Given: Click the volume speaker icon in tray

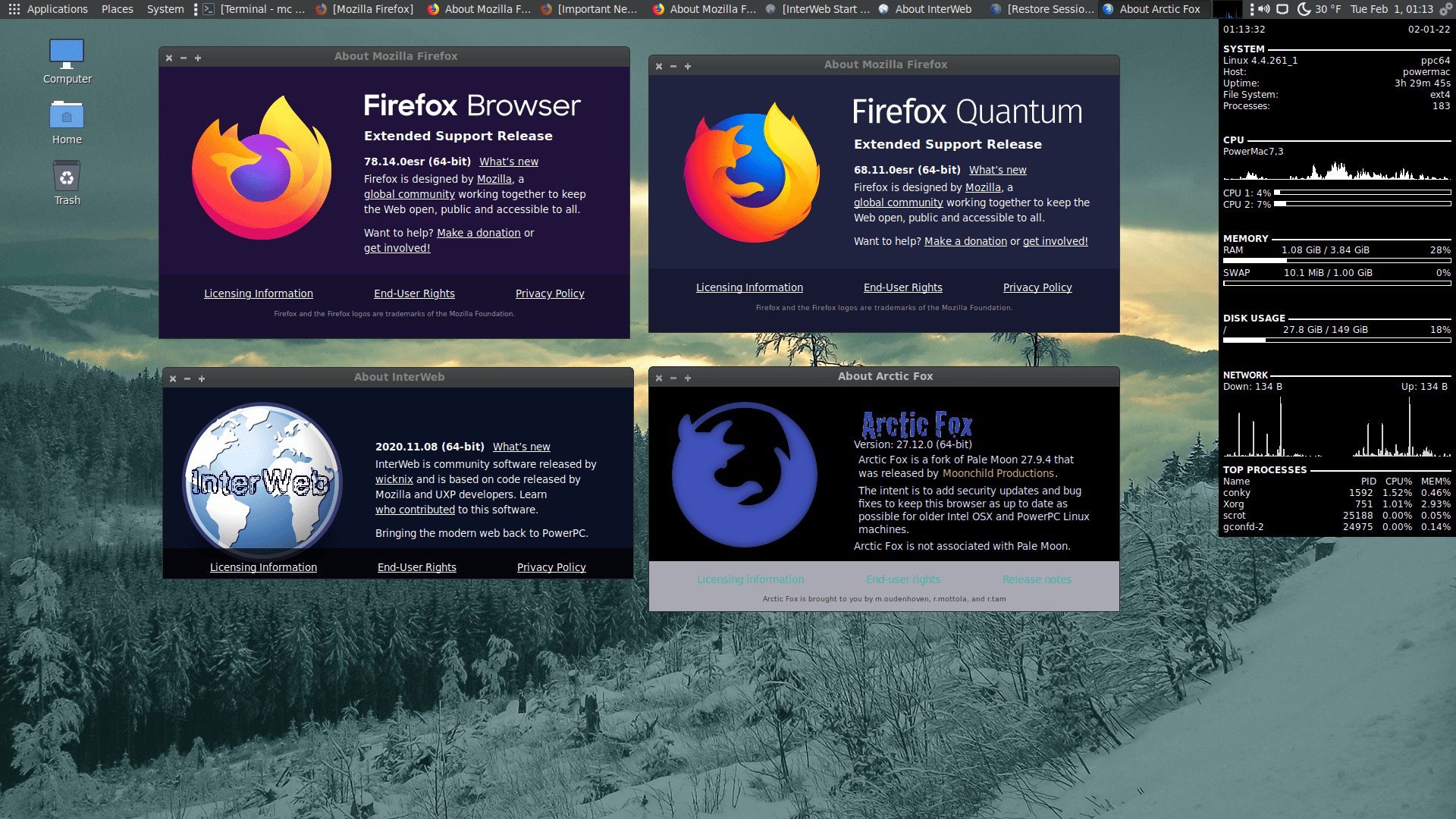Looking at the screenshot, I should coord(1263,9).
